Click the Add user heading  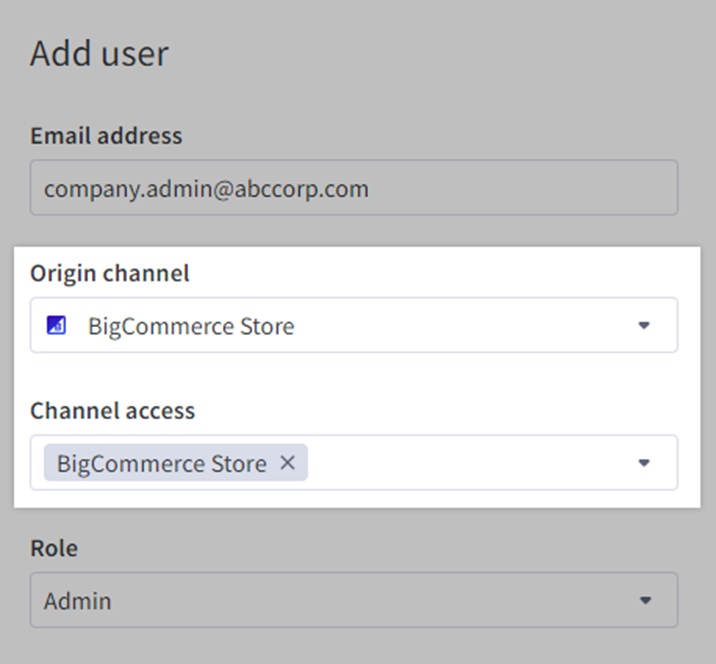100,54
